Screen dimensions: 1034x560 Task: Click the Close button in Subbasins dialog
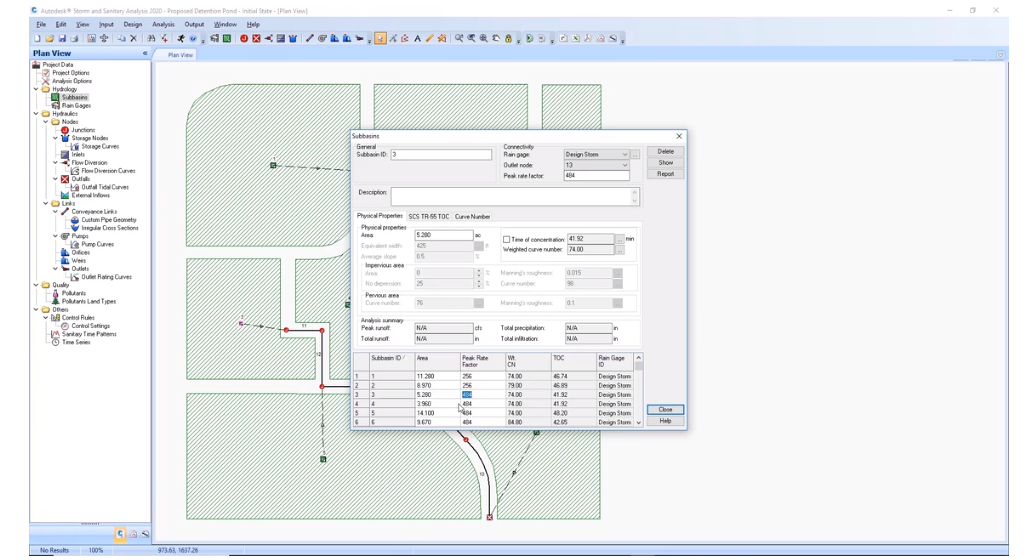pos(665,410)
